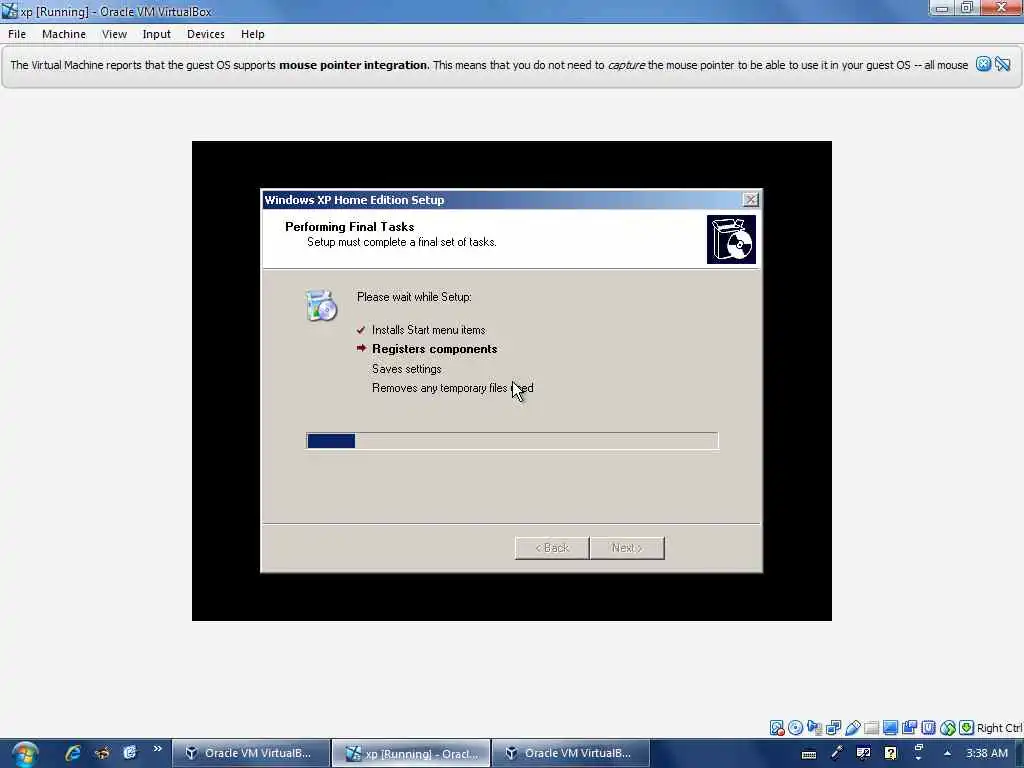Click the 3:38 AM clock
The width and height of the screenshot is (1024, 768).
[x=987, y=753]
